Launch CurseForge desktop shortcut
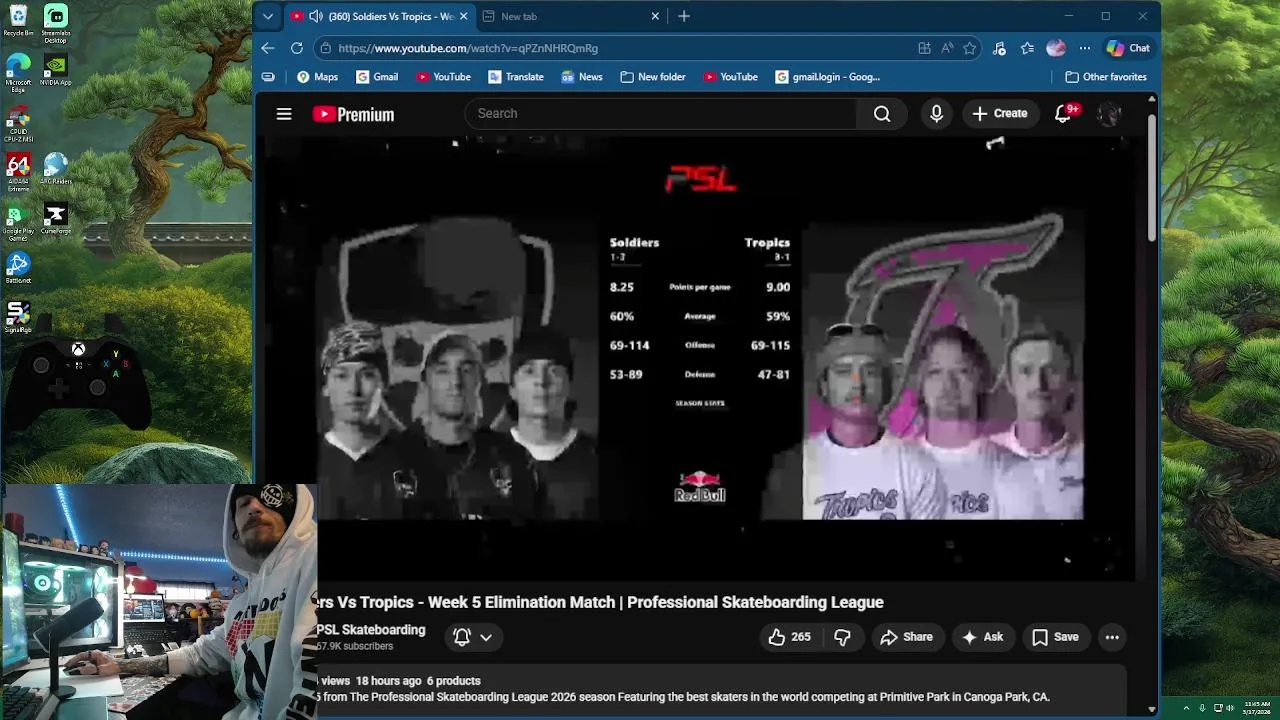Image resolution: width=1280 pixels, height=720 pixels. 55,220
